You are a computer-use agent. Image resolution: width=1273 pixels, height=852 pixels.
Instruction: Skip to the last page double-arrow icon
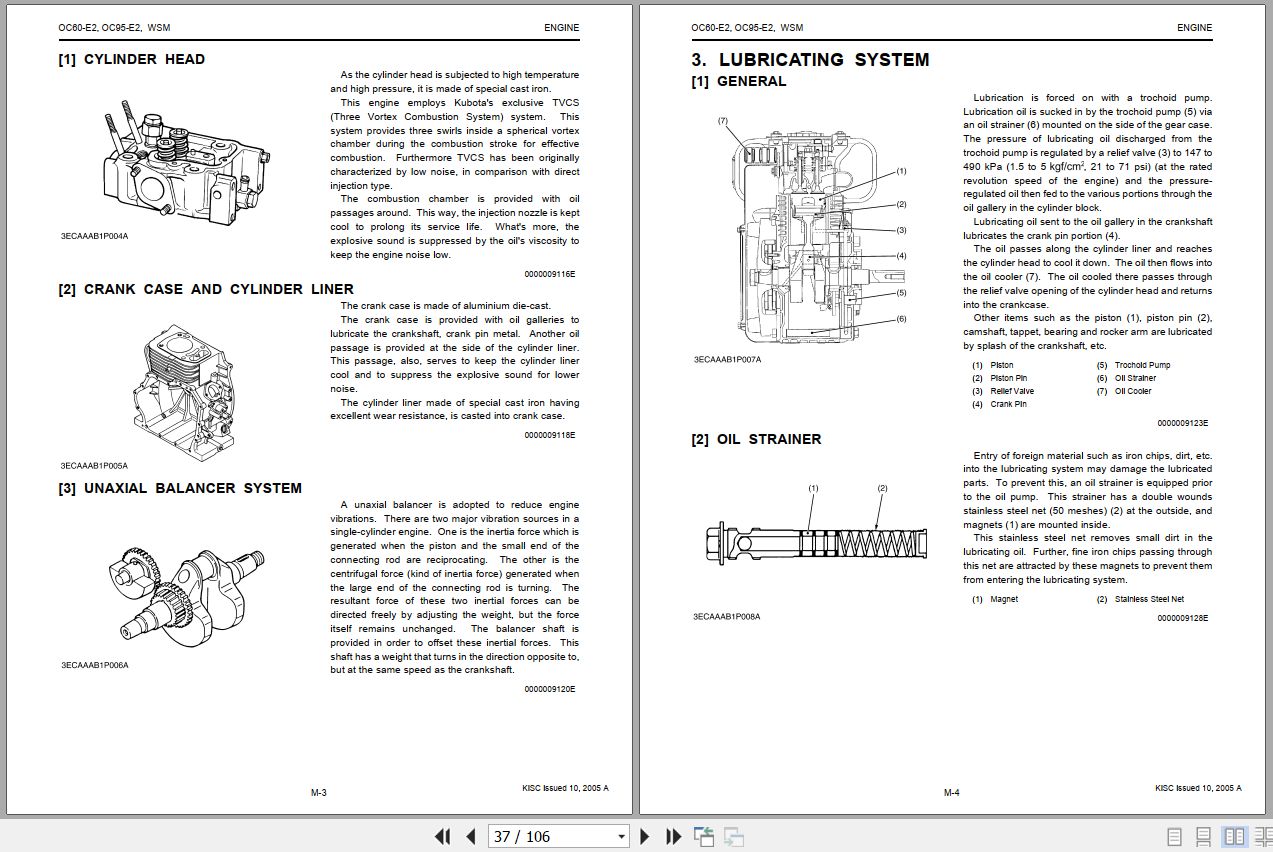pos(672,836)
